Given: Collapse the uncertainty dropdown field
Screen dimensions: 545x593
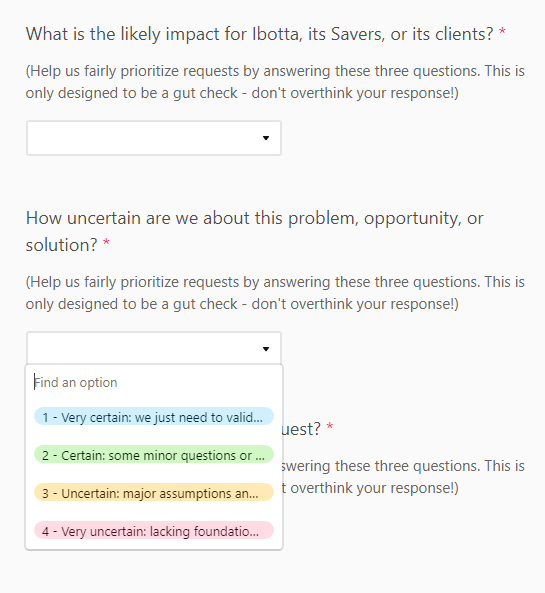Looking at the screenshot, I should tap(154, 348).
